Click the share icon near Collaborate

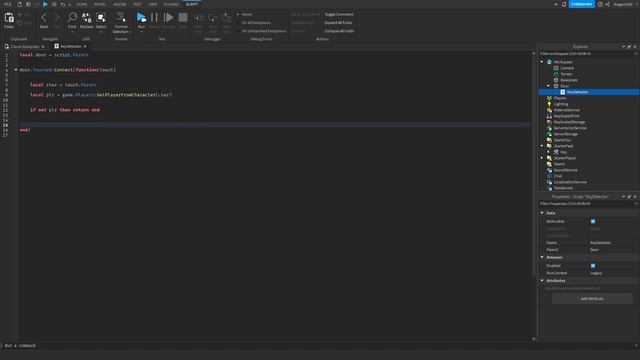coord(607,4)
